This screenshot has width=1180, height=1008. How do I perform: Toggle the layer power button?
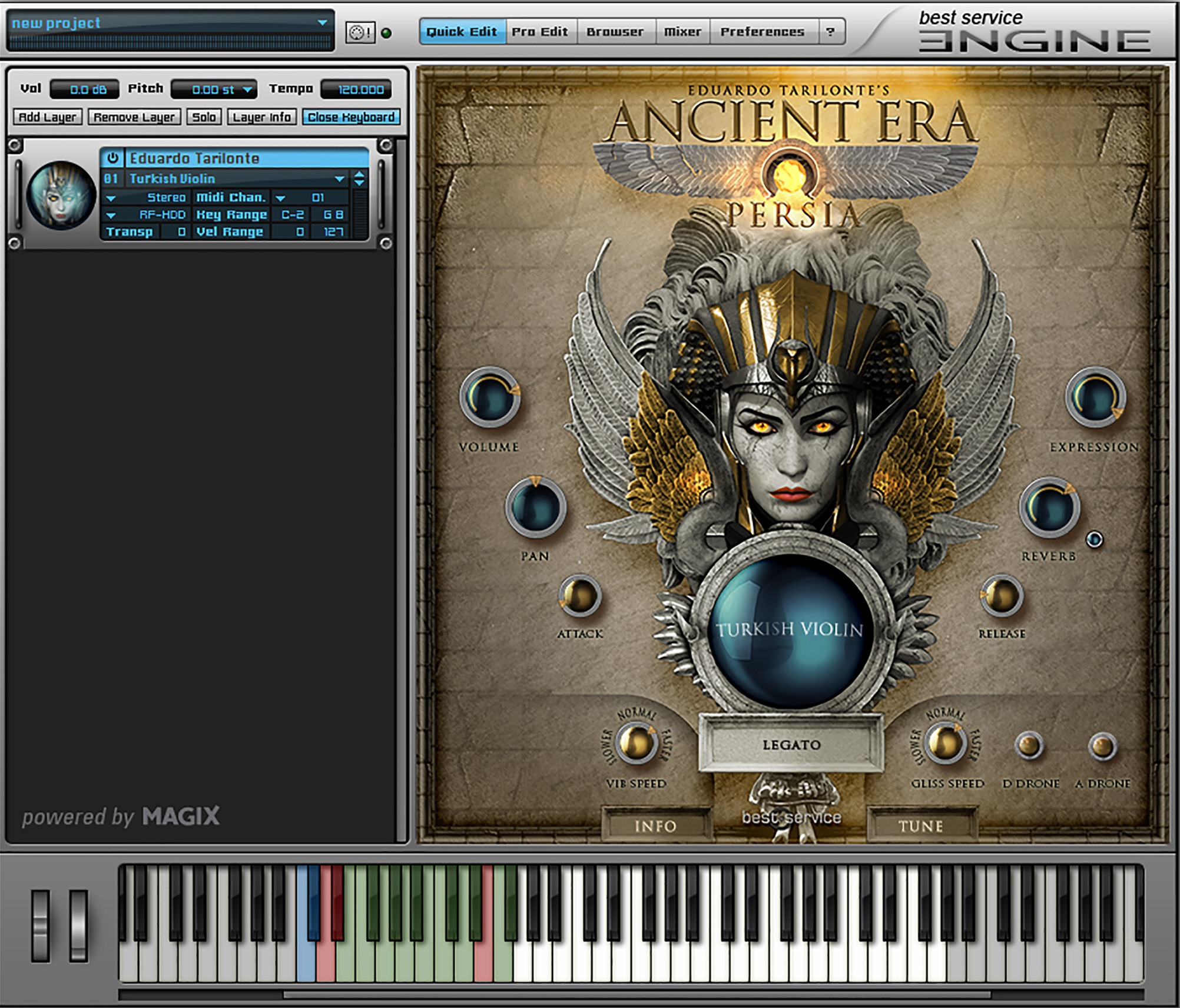pos(112,158)
